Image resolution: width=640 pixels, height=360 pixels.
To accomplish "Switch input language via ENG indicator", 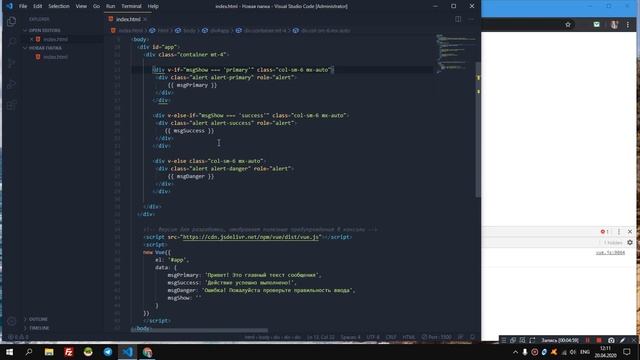I will 585,352.
